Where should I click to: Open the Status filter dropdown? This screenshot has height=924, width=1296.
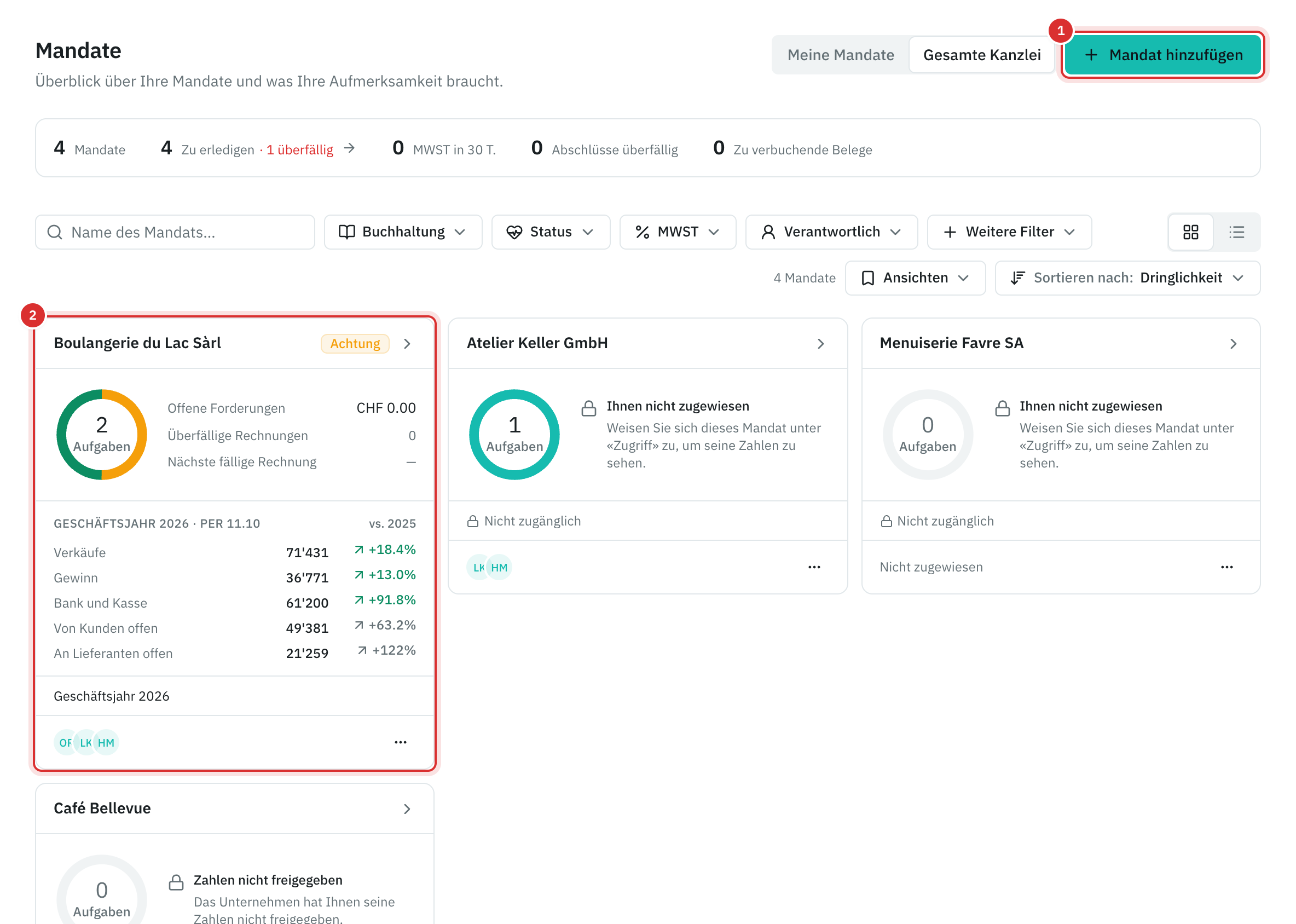(x=550, y=232)
